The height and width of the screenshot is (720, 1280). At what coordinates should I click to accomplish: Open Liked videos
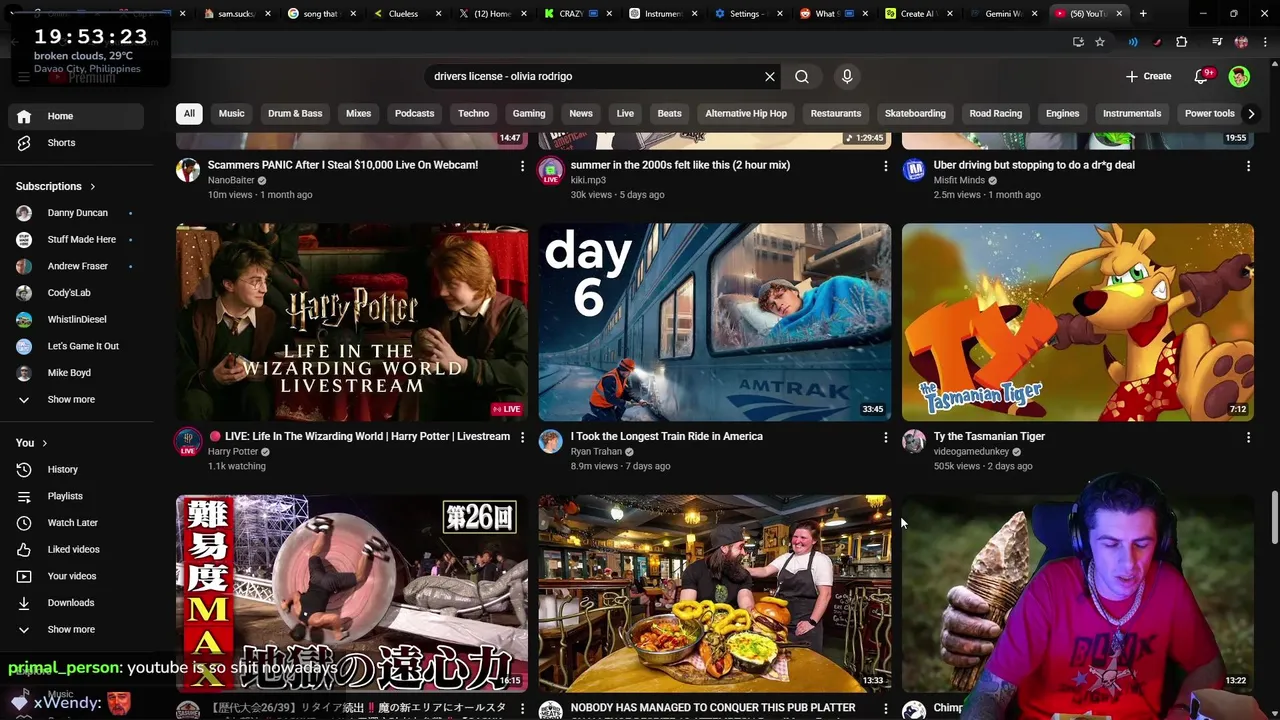point(76,549)
